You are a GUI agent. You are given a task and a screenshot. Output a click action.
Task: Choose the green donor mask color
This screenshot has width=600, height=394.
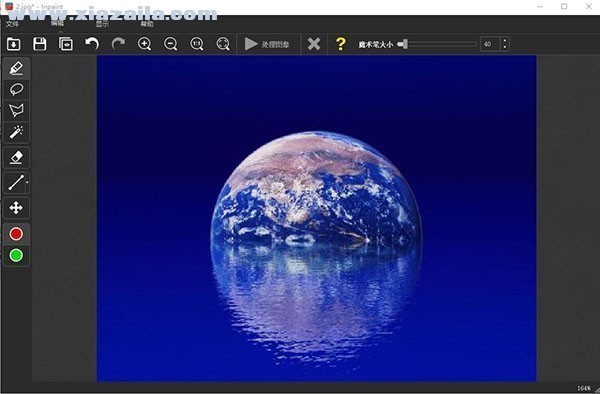coord(16,255)
